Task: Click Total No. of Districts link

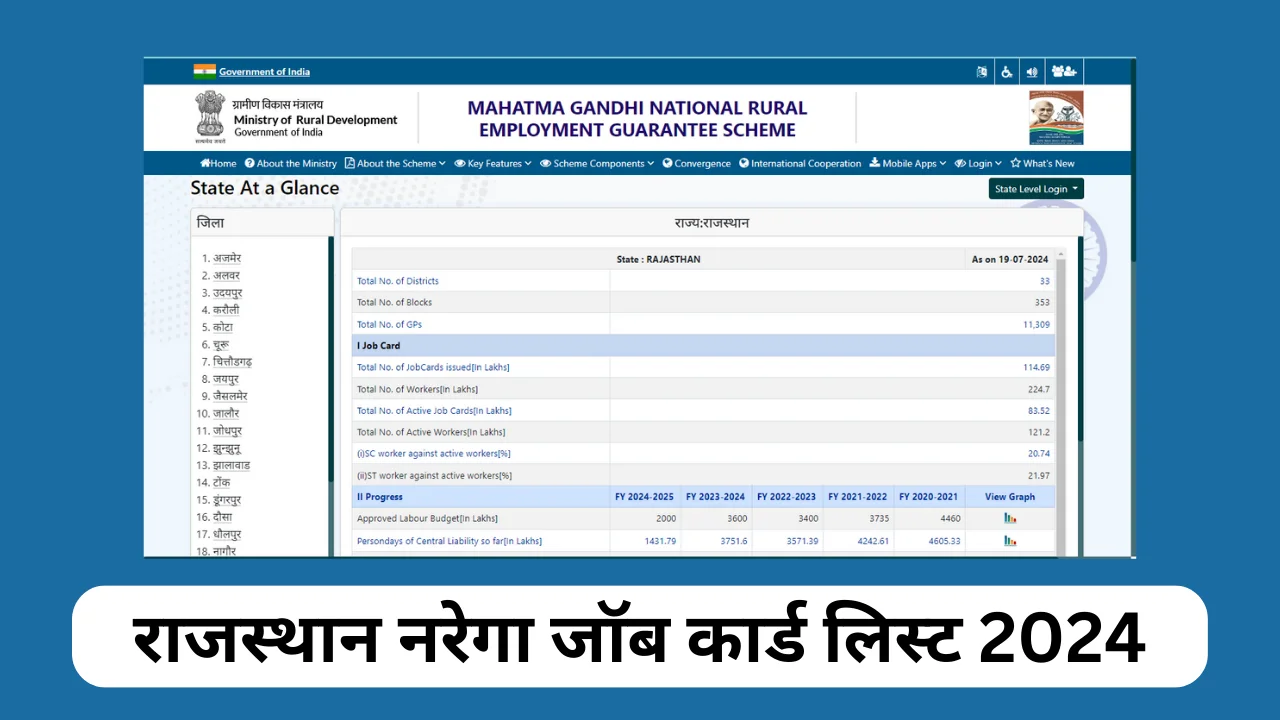Action: coord(398,281)
